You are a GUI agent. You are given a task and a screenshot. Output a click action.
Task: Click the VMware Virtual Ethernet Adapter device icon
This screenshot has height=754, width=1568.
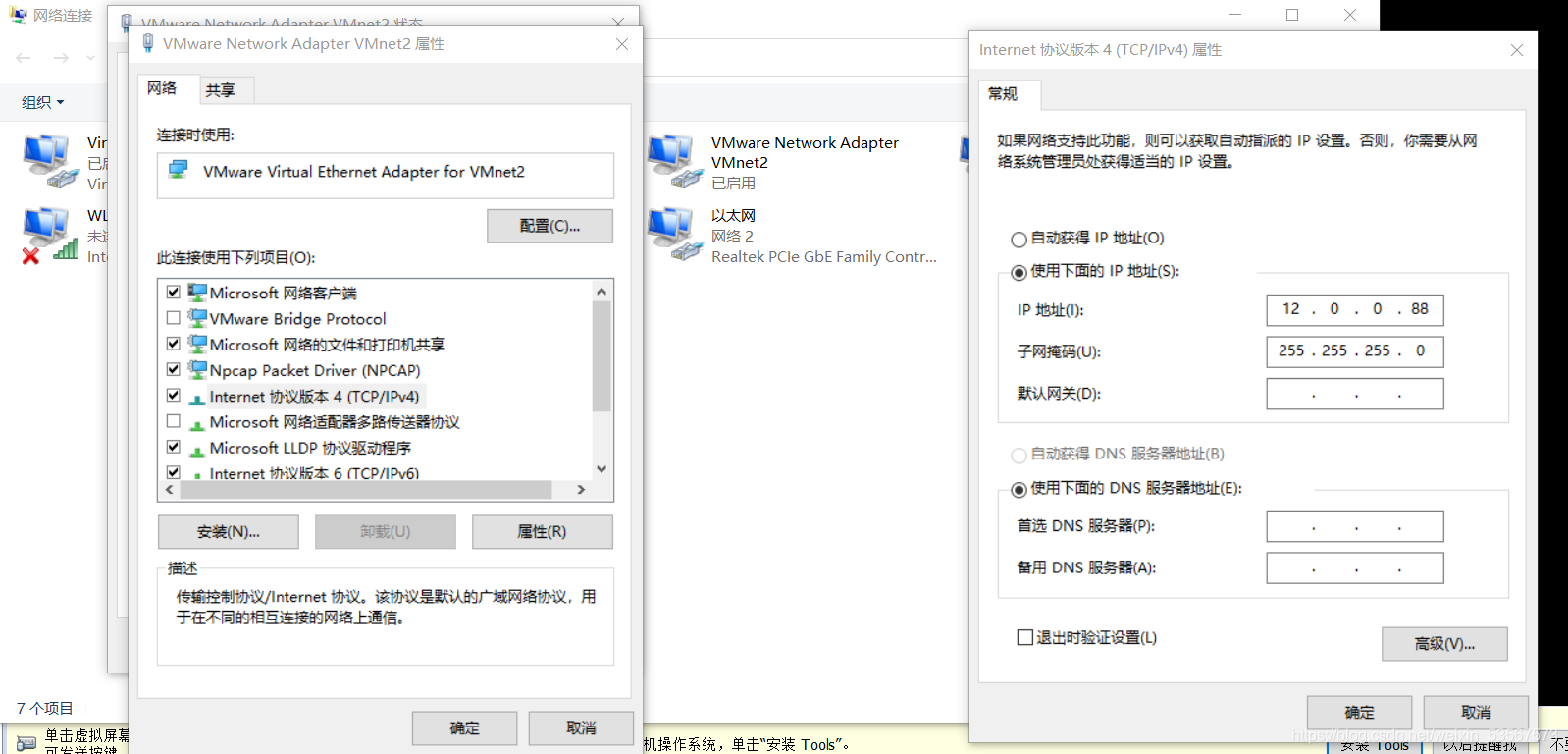click(x=178, y=171)
